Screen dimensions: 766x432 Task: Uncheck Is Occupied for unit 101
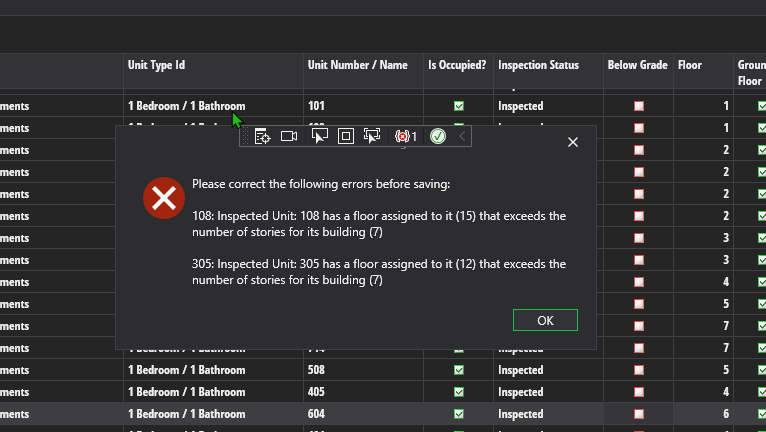pos(459,106)
